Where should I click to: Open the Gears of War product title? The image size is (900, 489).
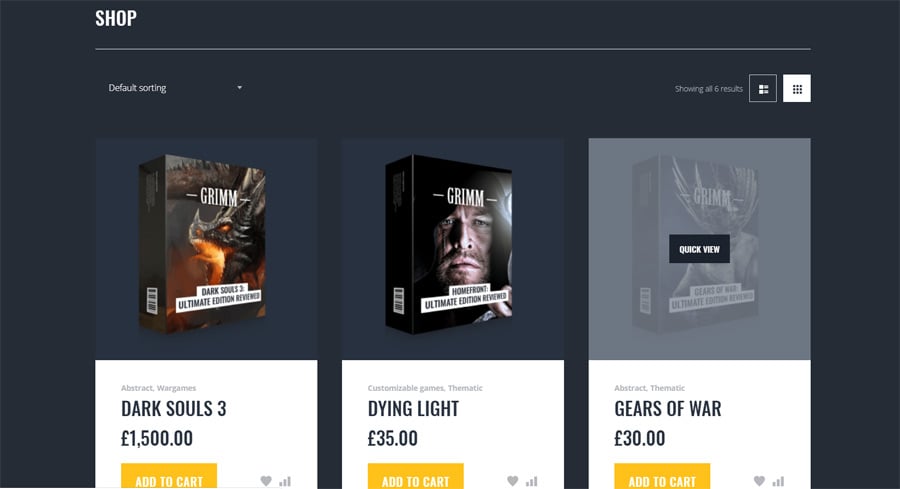[x=668, y=409]
